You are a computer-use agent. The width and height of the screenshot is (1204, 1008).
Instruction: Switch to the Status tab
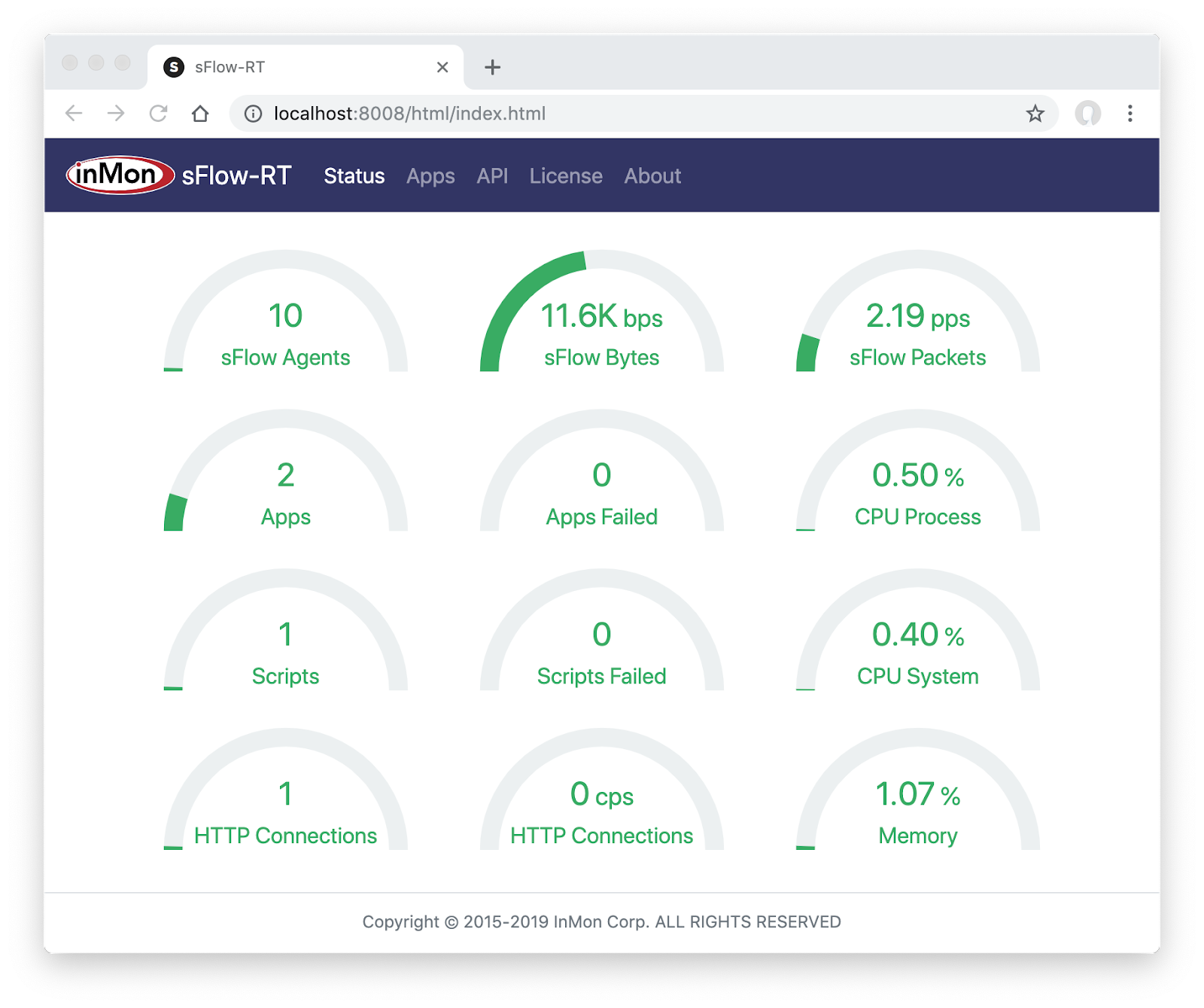[354, 176]
